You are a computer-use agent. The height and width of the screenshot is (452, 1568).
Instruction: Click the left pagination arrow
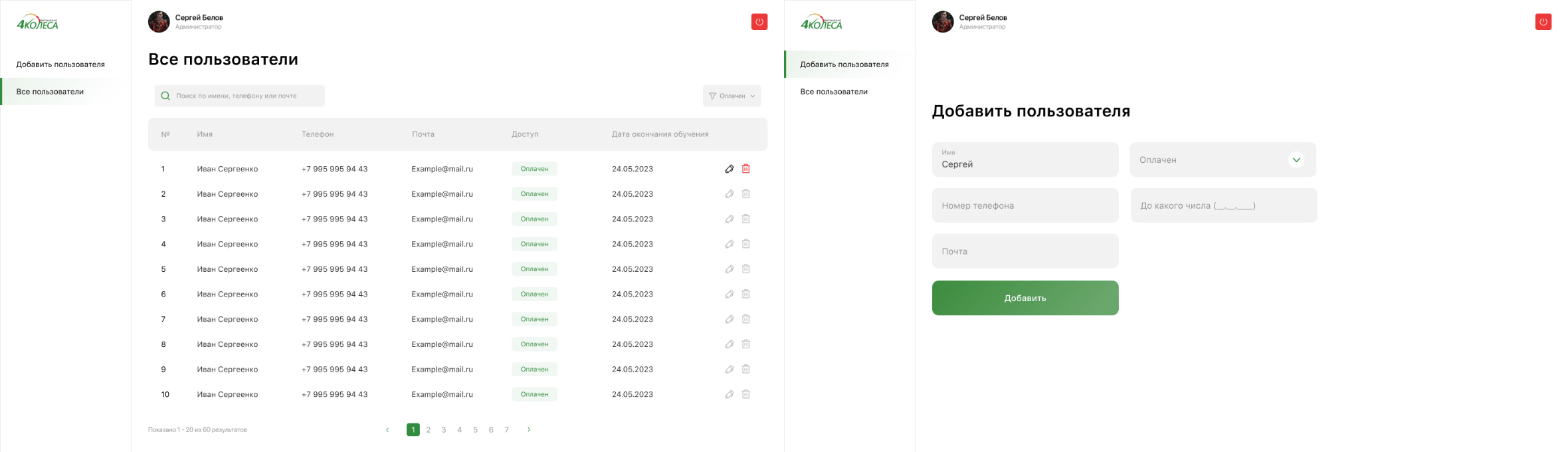[x=387, y=429]
